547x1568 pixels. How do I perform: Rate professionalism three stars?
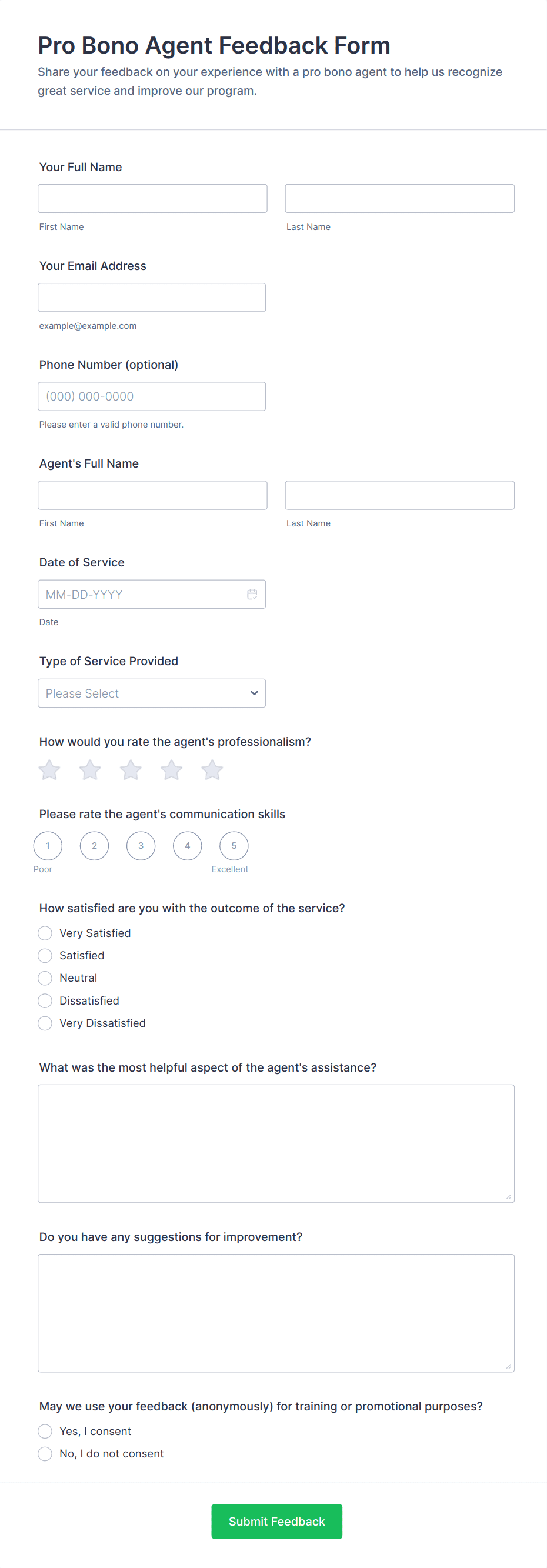click(131, 770)
